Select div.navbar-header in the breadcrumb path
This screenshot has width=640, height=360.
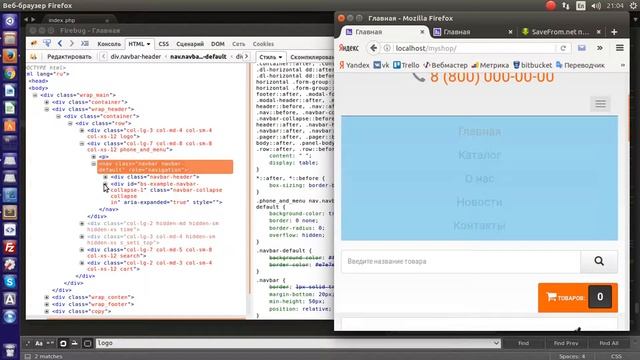coord(136,56)
